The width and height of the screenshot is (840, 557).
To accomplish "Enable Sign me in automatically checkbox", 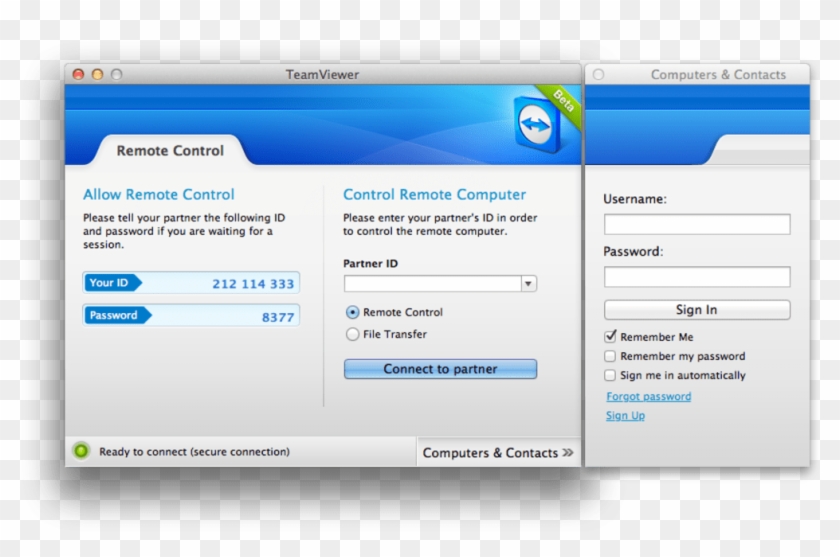I will point(610,375).
